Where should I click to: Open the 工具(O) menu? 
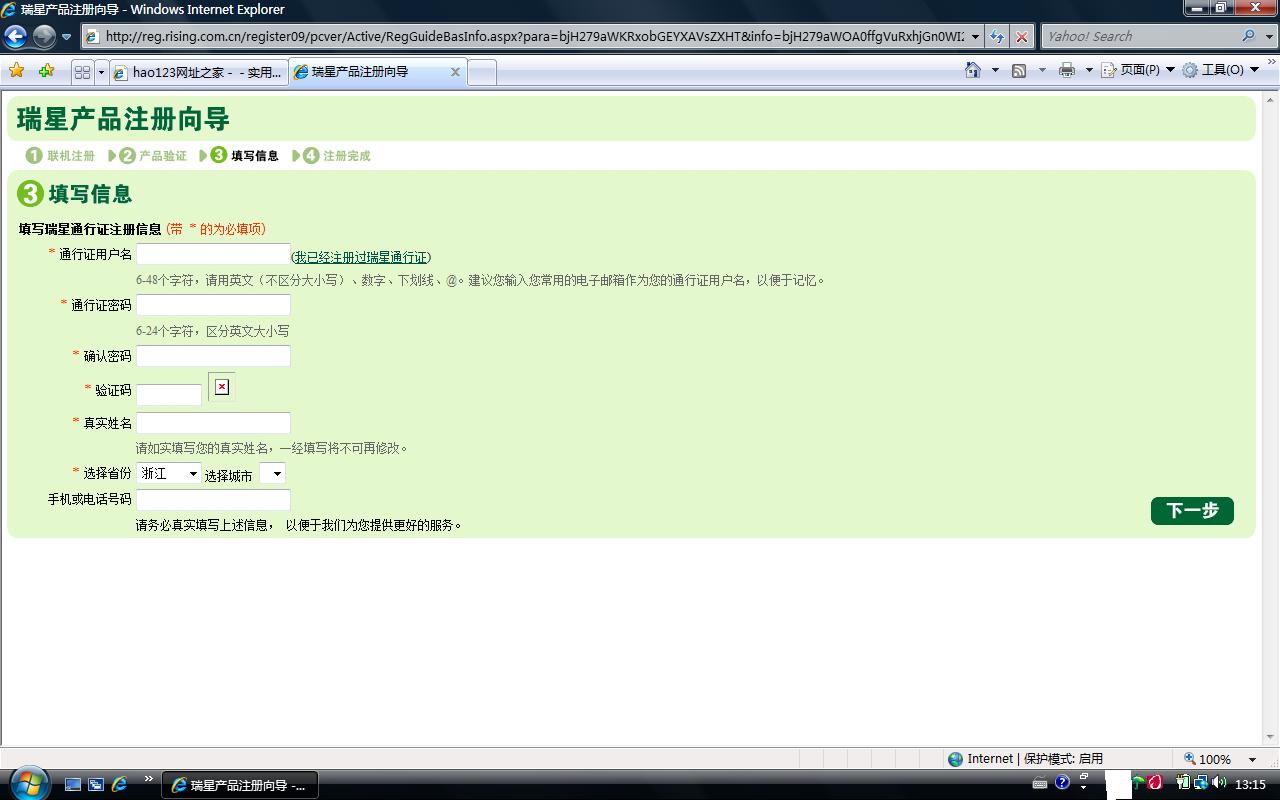click(x=1220, y=70)
